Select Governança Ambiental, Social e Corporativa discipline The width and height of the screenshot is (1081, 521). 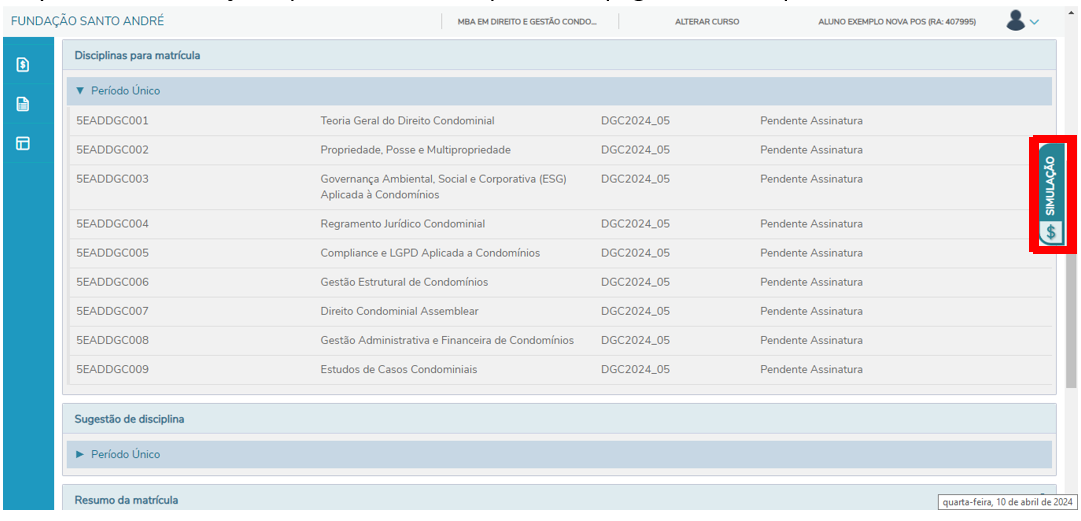443,187
